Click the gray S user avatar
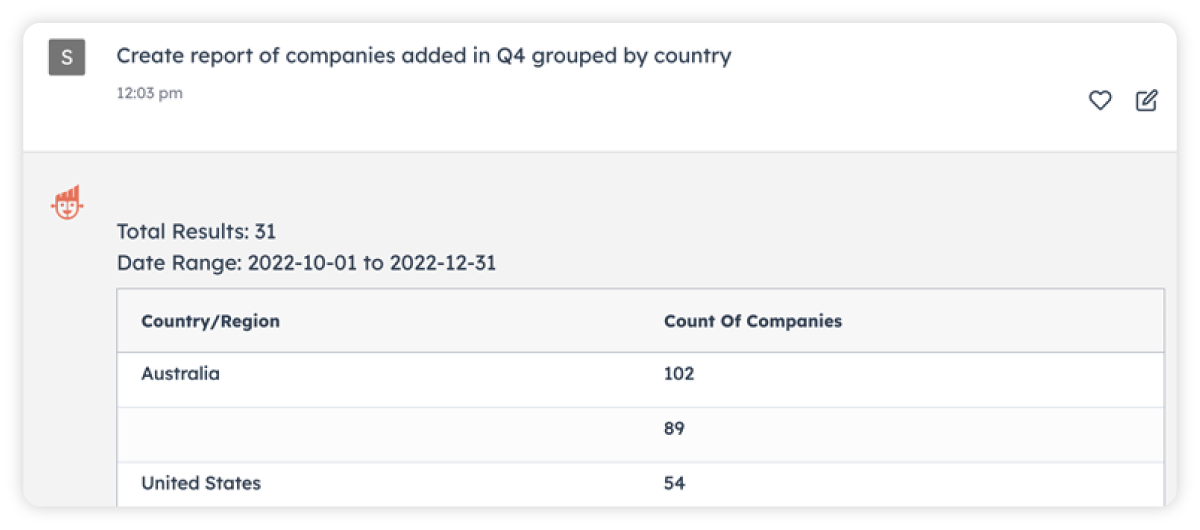 click(67, 57)
